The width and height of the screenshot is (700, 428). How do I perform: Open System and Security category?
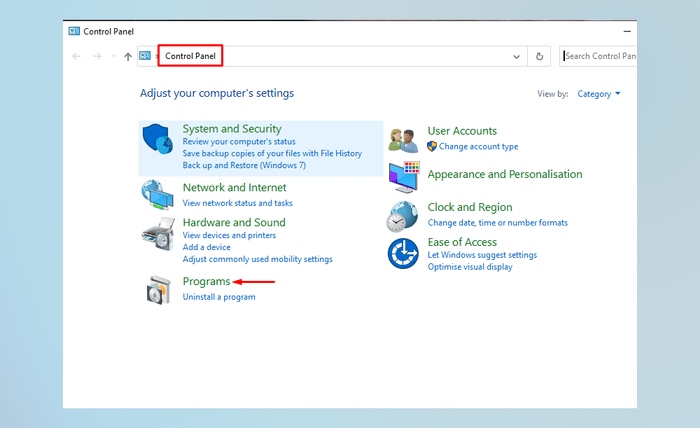(x=232, y=129)
